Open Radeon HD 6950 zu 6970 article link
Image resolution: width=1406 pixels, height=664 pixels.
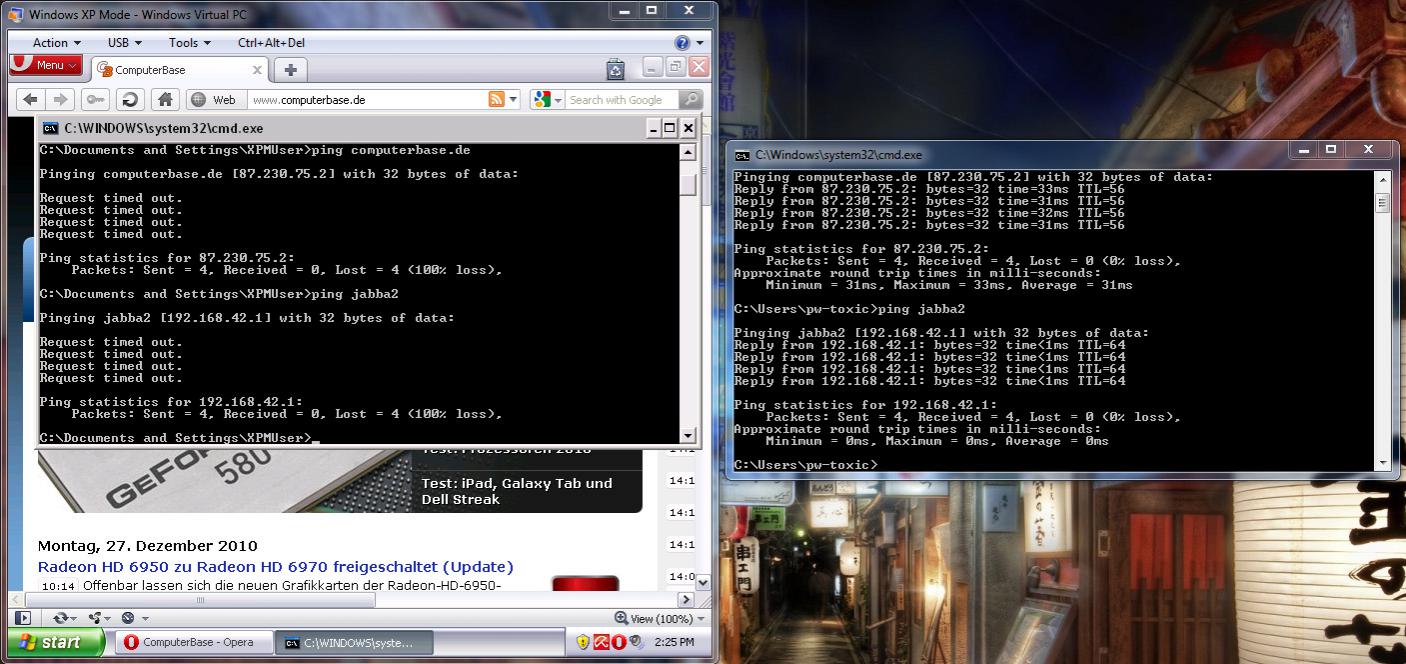click(276, 567)
